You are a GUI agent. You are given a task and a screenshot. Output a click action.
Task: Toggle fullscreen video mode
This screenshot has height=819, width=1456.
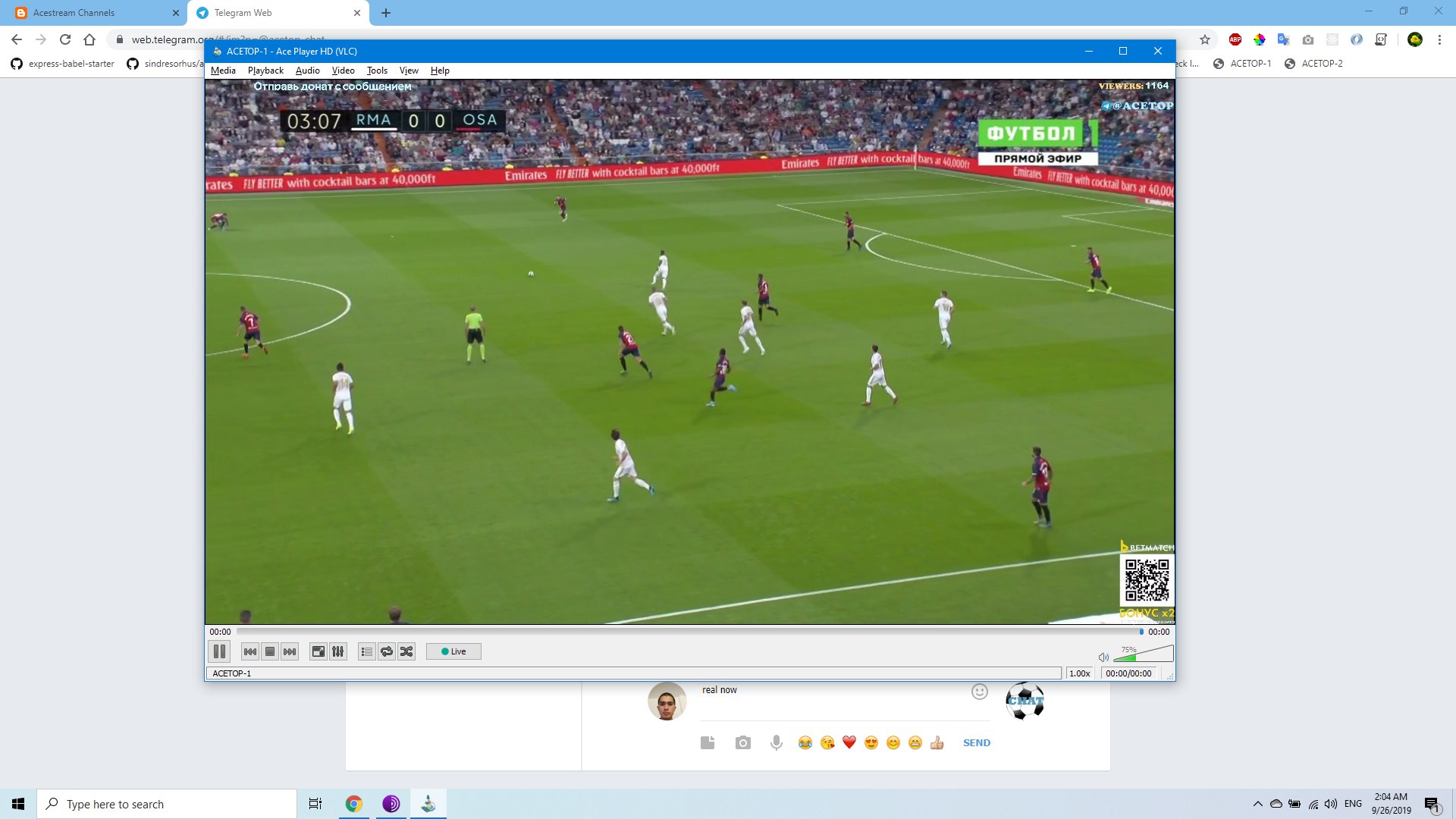[x=318, y=651]
